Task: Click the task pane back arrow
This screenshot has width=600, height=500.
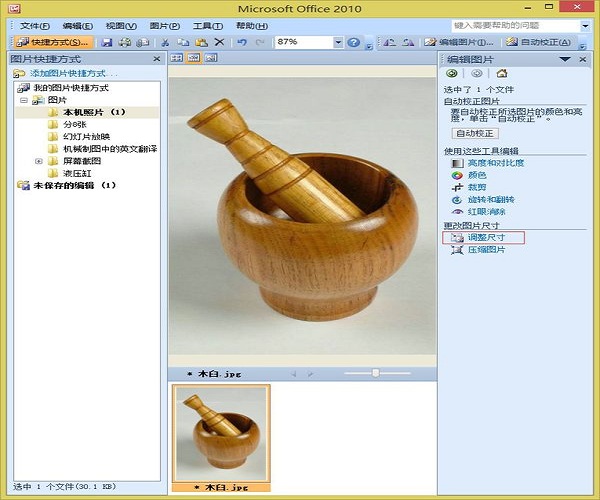Action: click(x=452, y=73)
